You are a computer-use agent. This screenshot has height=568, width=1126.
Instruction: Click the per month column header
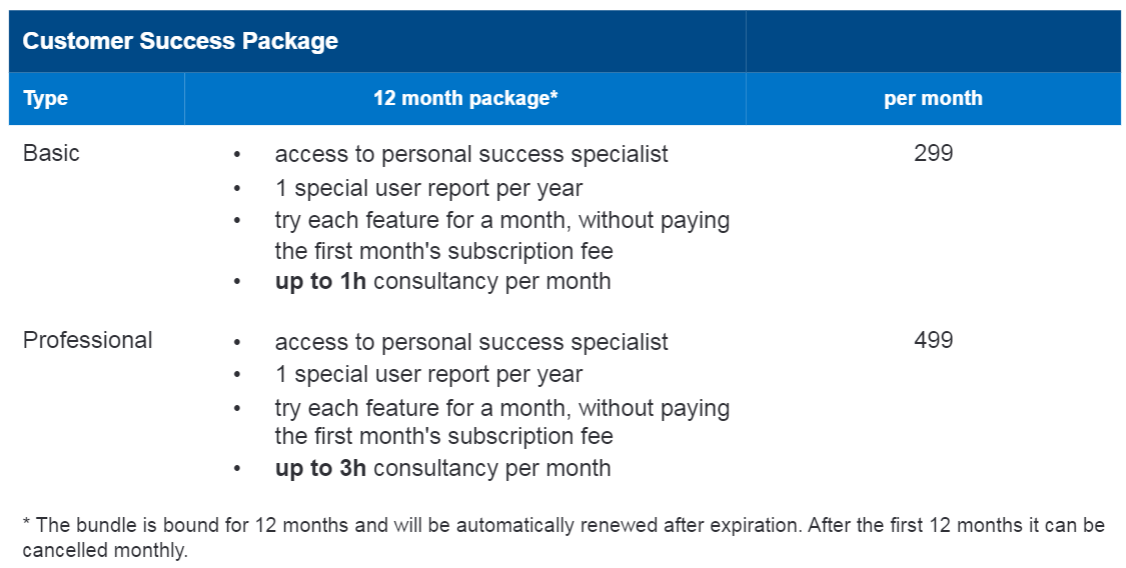(x=933, y=98)
